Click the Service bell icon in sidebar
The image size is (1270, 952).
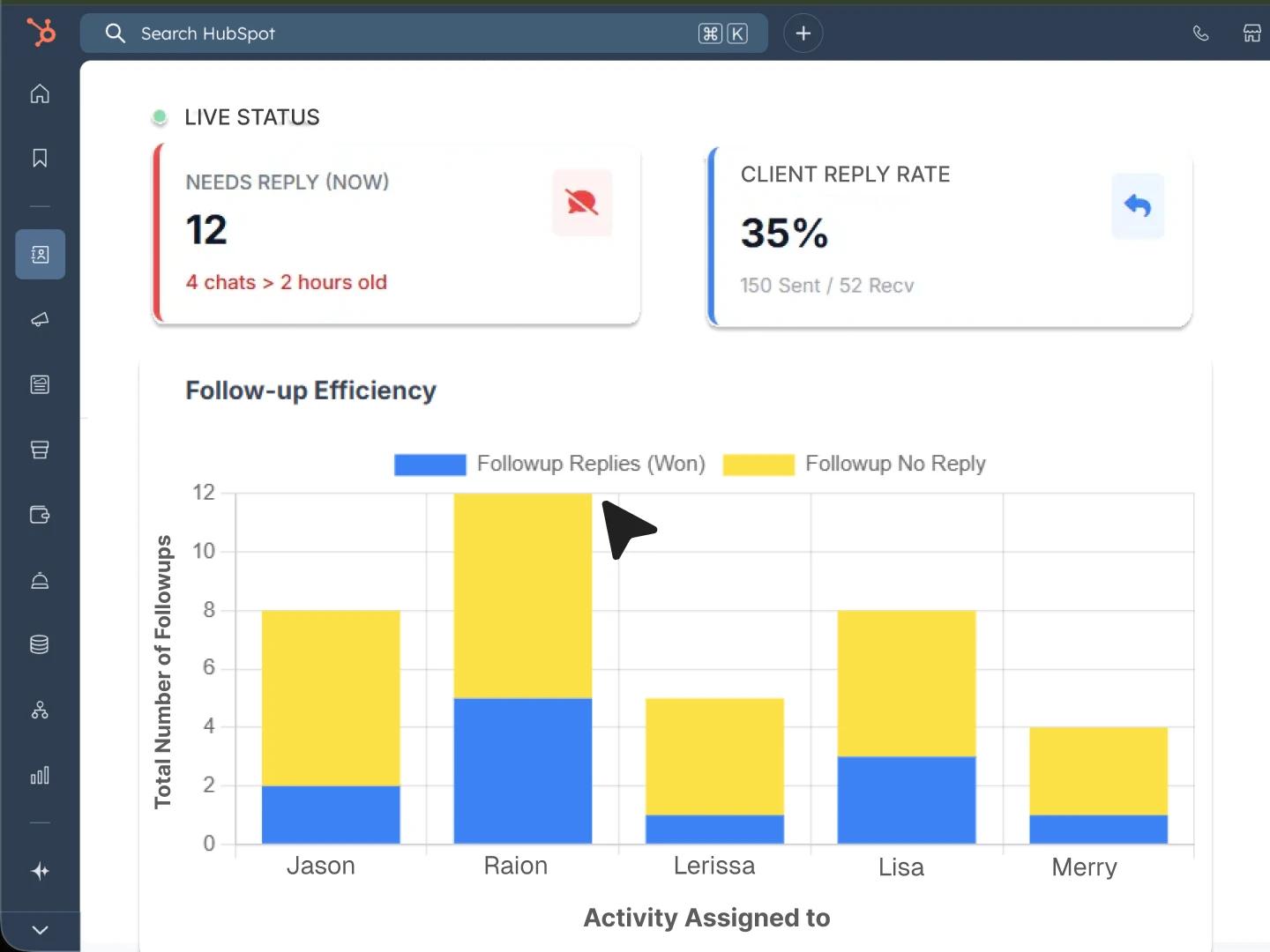click(x=40, y=581)
